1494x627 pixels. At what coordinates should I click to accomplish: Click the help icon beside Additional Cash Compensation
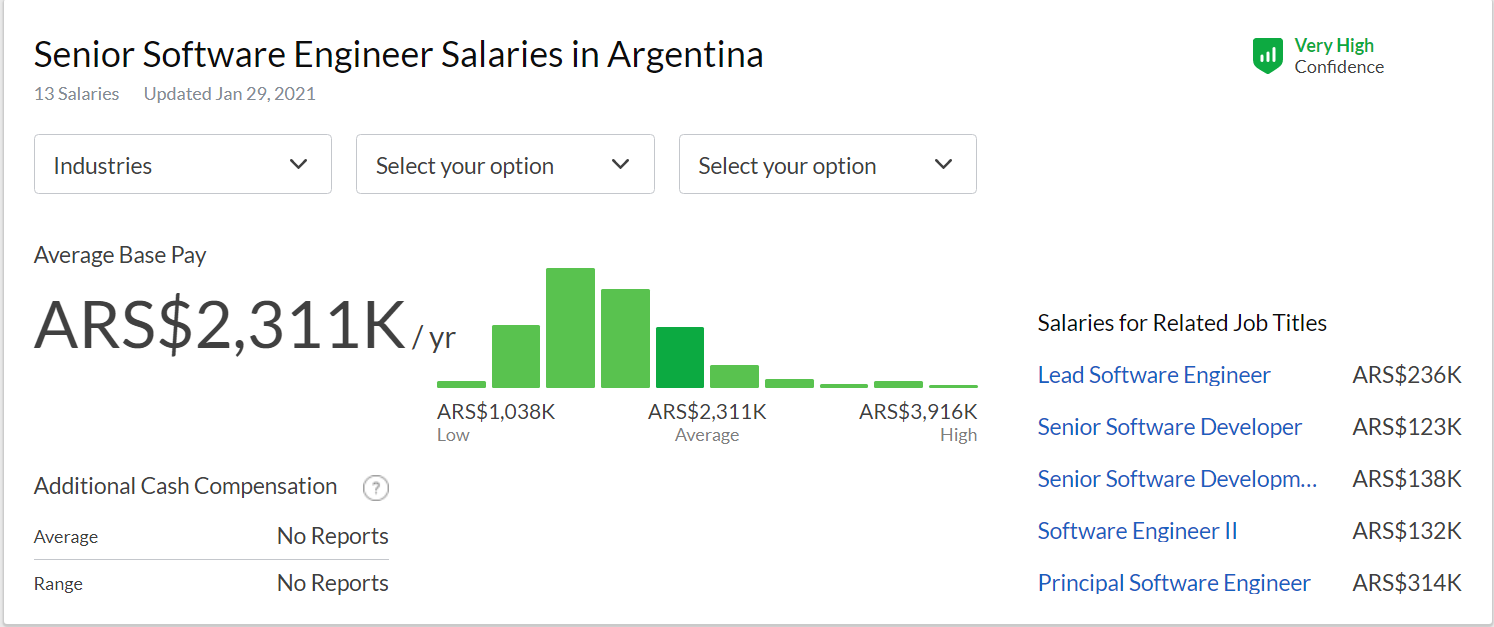(375, 488)
